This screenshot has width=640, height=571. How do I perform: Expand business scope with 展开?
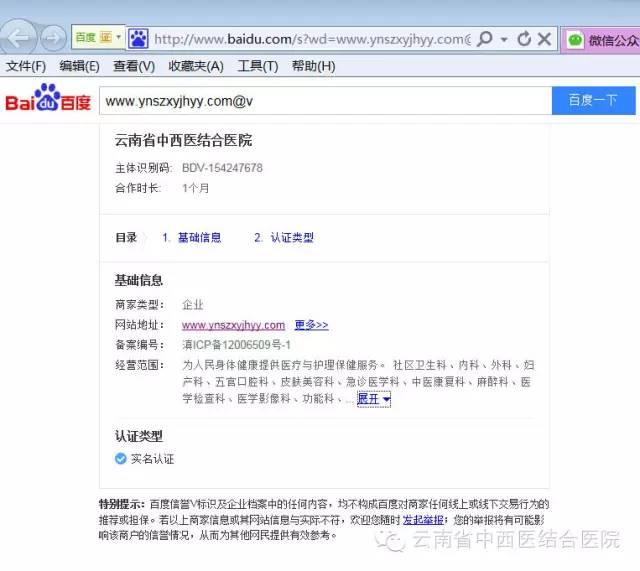(x=374, y=399)
